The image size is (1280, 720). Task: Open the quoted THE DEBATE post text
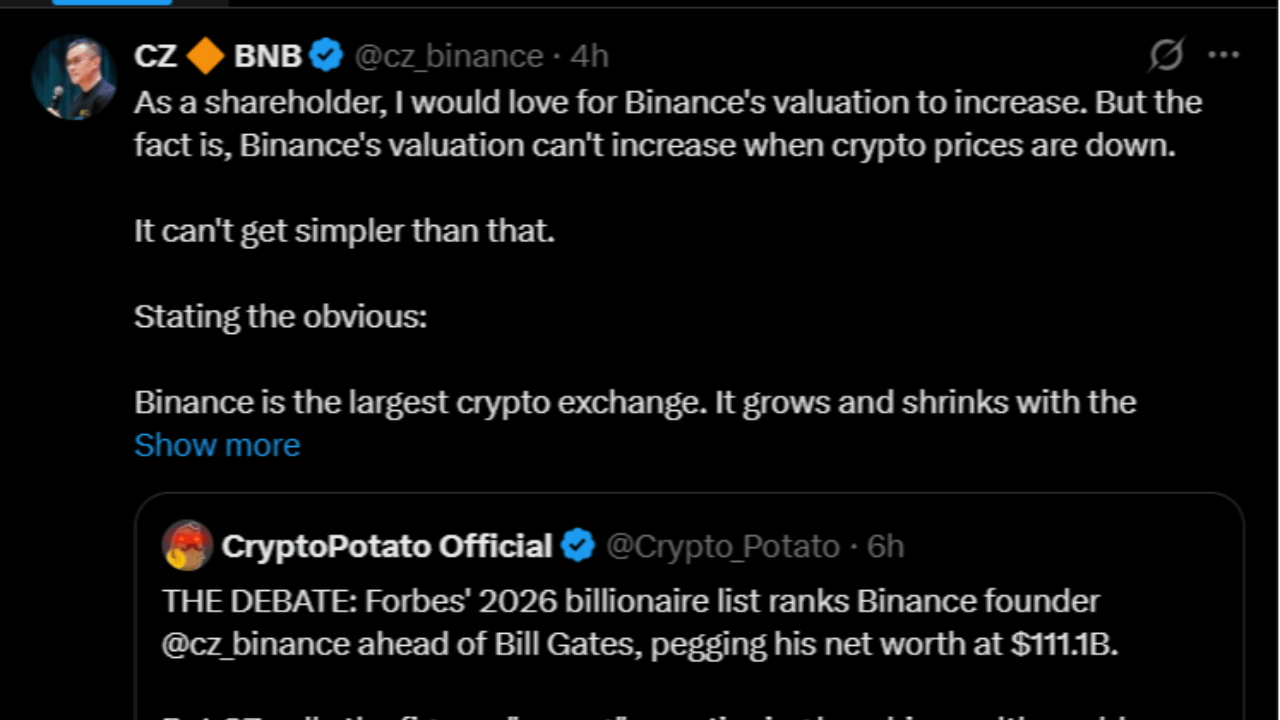(630, 602)
